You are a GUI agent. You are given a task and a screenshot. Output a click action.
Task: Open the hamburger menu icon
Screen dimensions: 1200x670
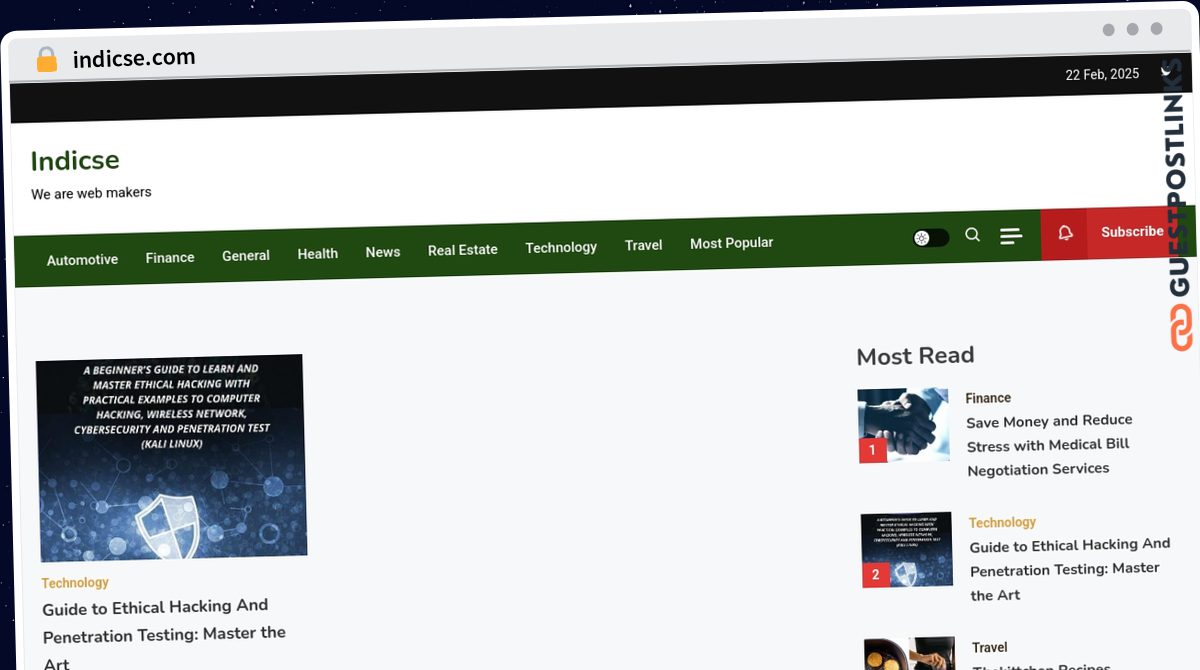(x=1011, y=236)
